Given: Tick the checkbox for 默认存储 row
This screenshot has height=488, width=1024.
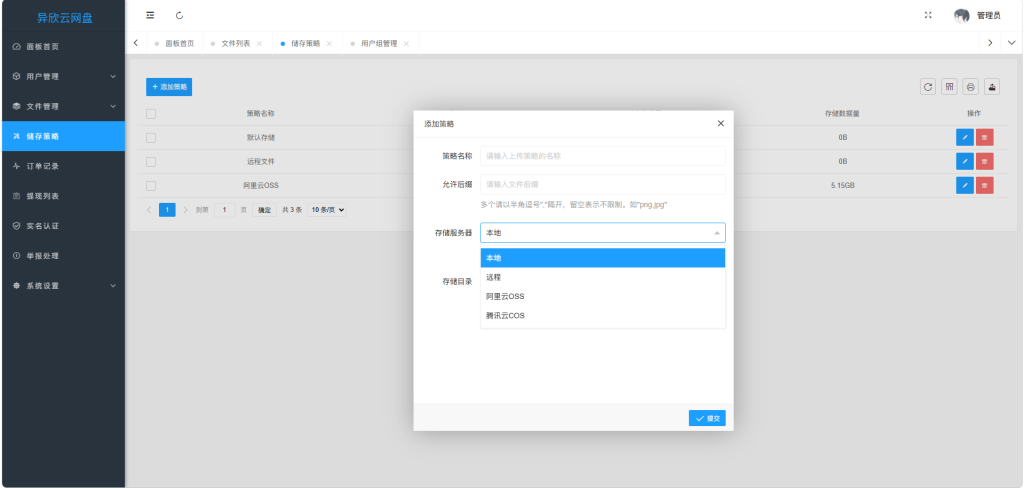Looking at the screenshot, I should coord(151,137).
